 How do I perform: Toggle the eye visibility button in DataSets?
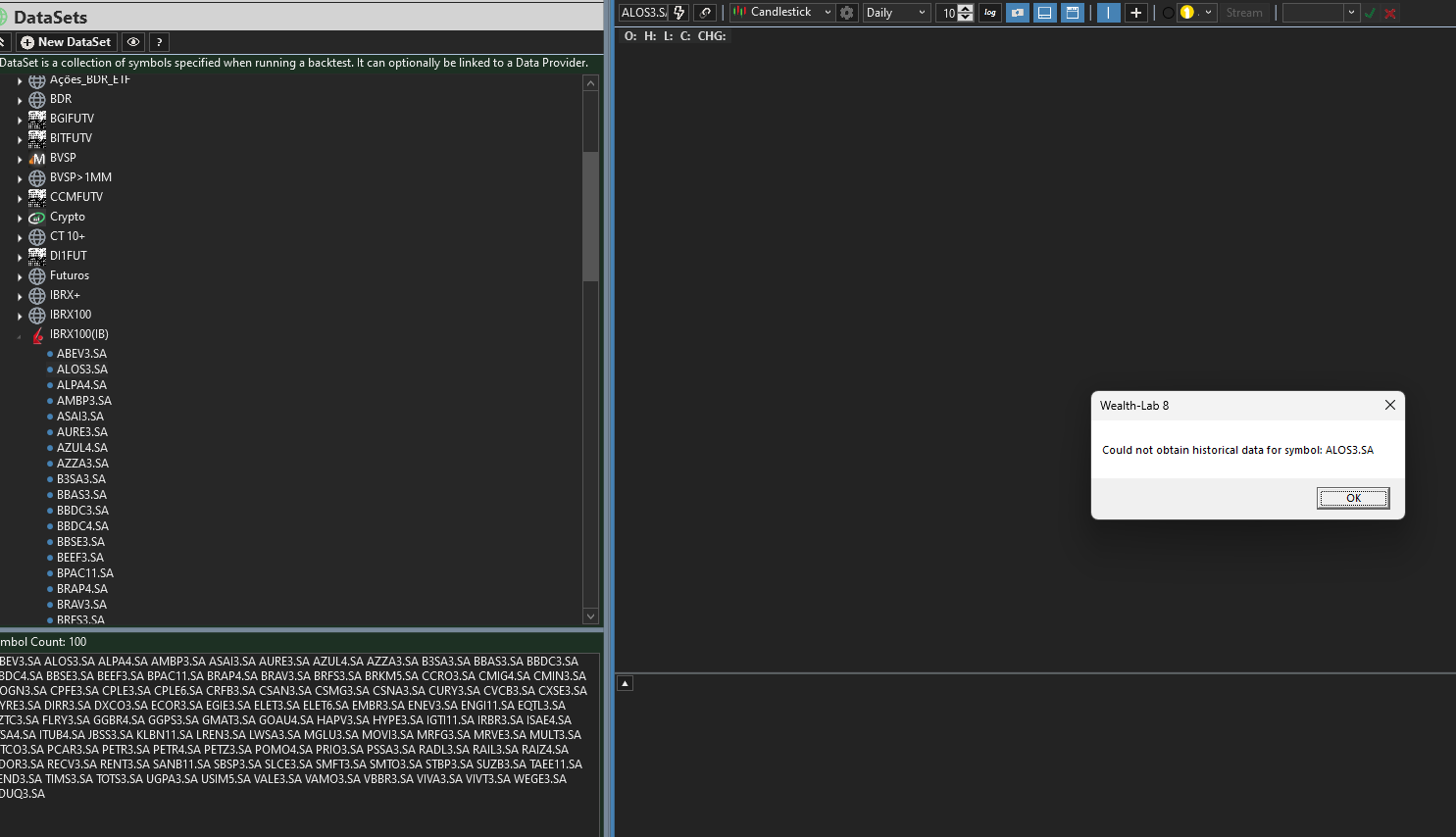pos(133,42)
